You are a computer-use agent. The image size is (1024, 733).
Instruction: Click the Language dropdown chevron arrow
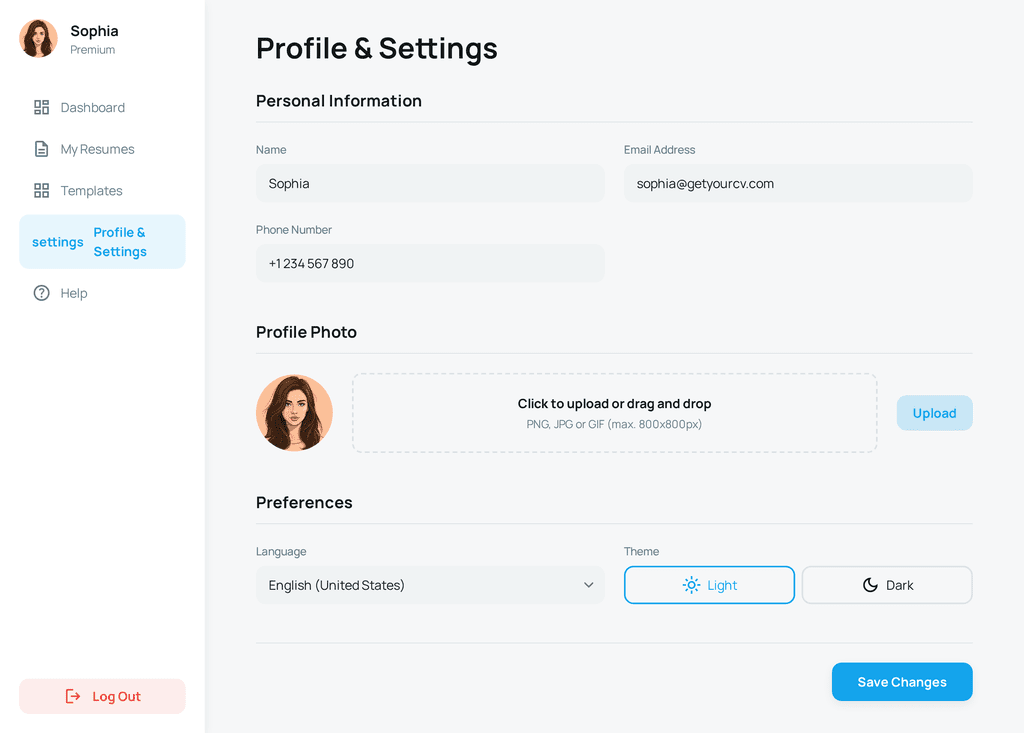point(589,585)
